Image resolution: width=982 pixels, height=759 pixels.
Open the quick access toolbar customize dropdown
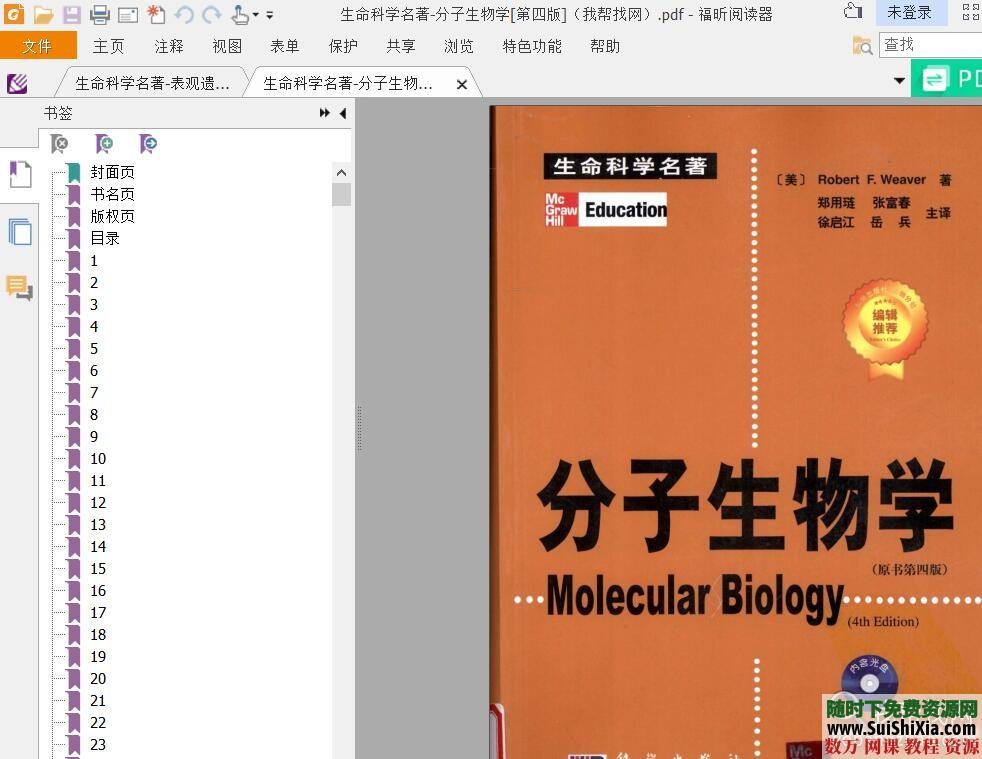click(269, 16)
